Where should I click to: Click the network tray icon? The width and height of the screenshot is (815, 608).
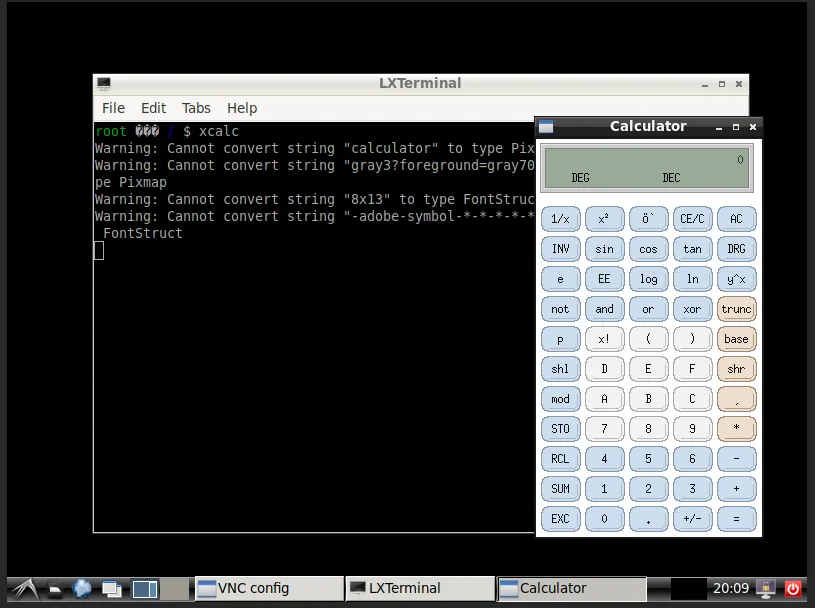(x=766, y=589)
